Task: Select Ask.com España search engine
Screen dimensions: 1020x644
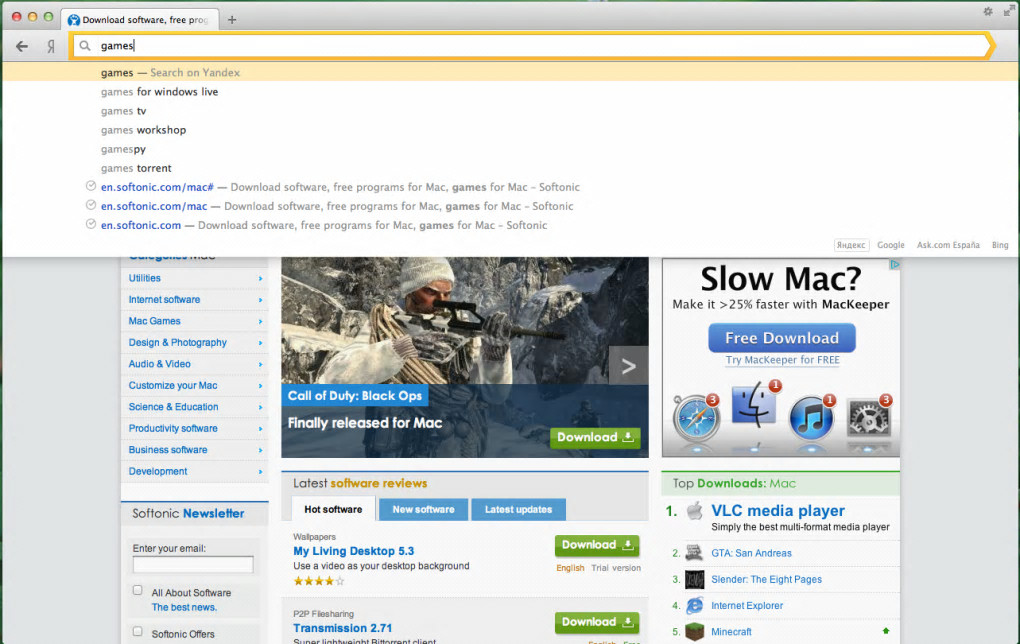Action: coord(948,245)
